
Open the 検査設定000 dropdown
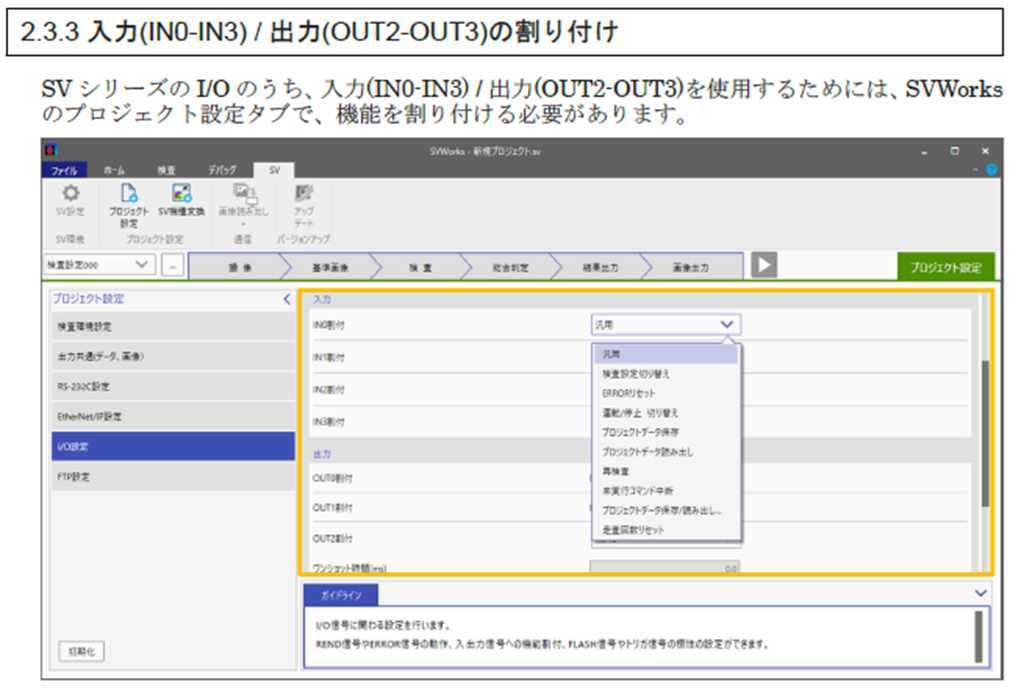pos(99,265)
